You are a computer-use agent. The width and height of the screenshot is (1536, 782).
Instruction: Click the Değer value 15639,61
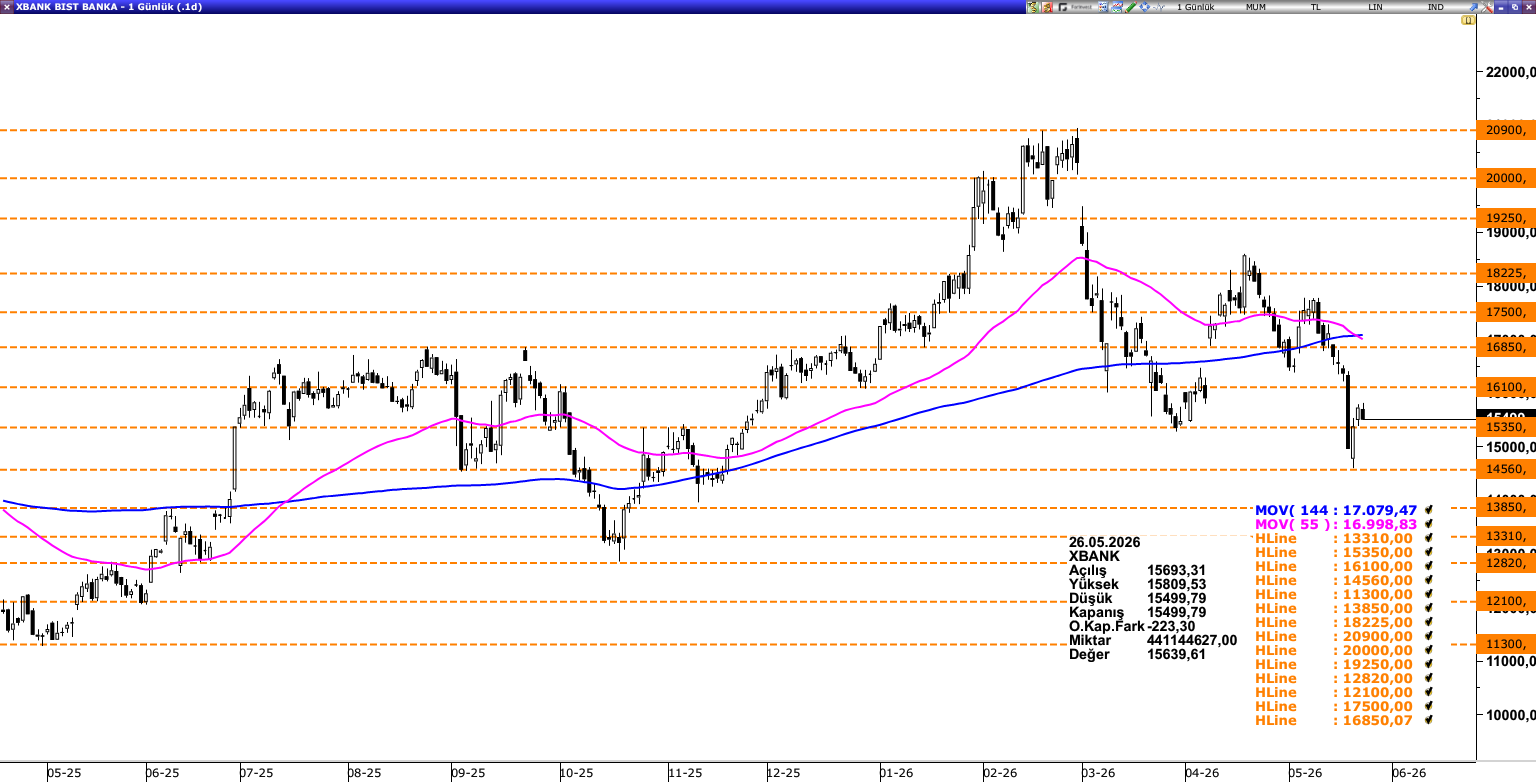click(x=1177, y=654)
